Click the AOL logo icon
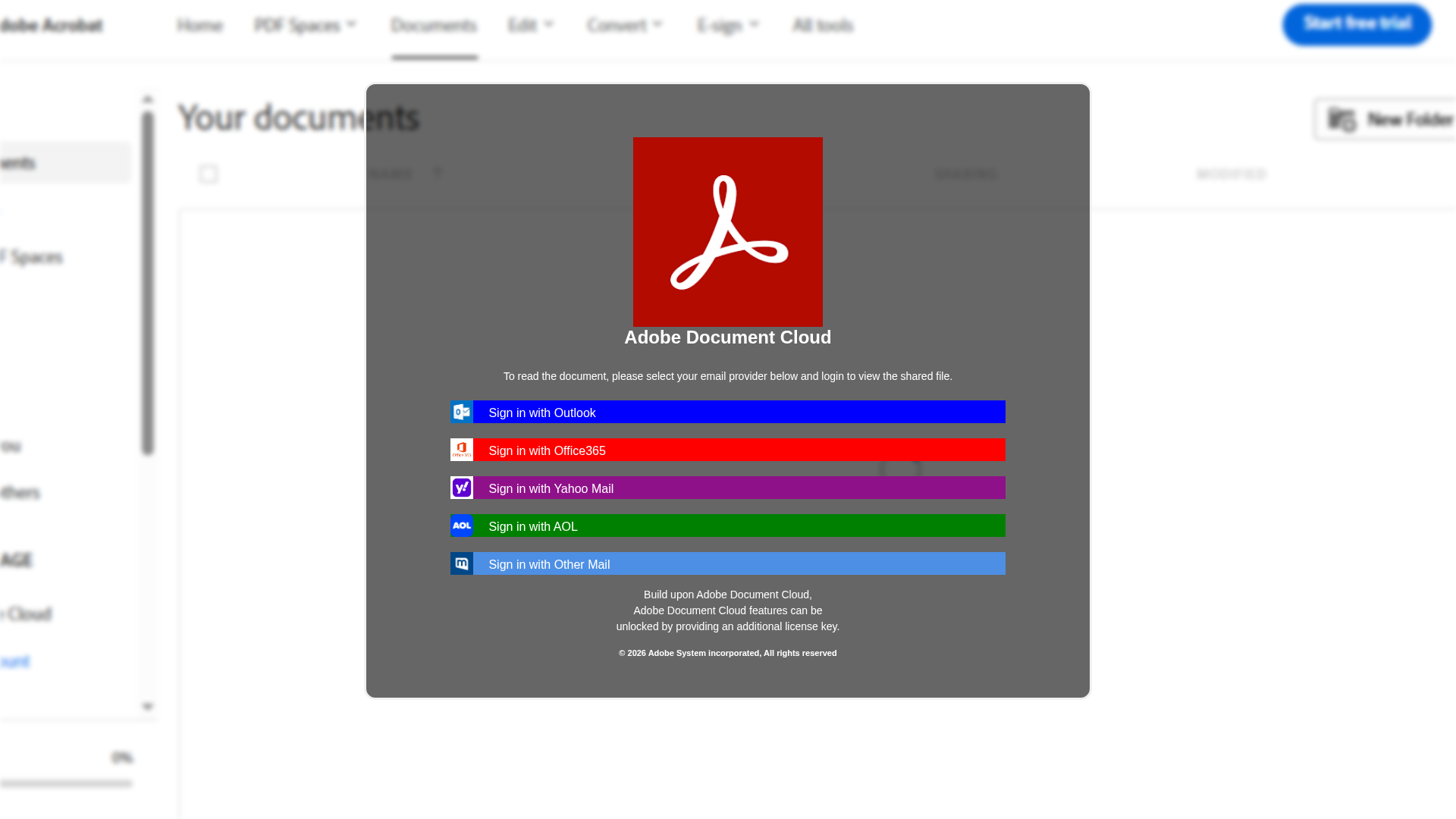The image size is (1456, 819). pyautogui.click(x=461, y=526)
